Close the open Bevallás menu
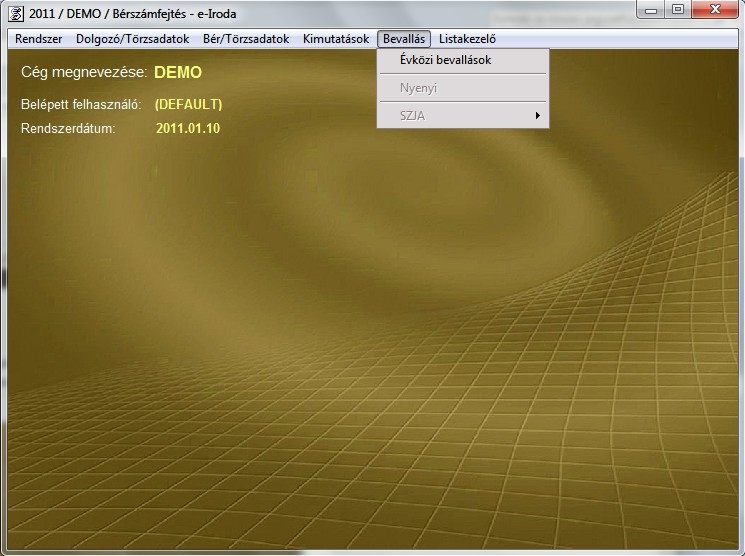Viewport: 745px width, 556px height. 404,39
